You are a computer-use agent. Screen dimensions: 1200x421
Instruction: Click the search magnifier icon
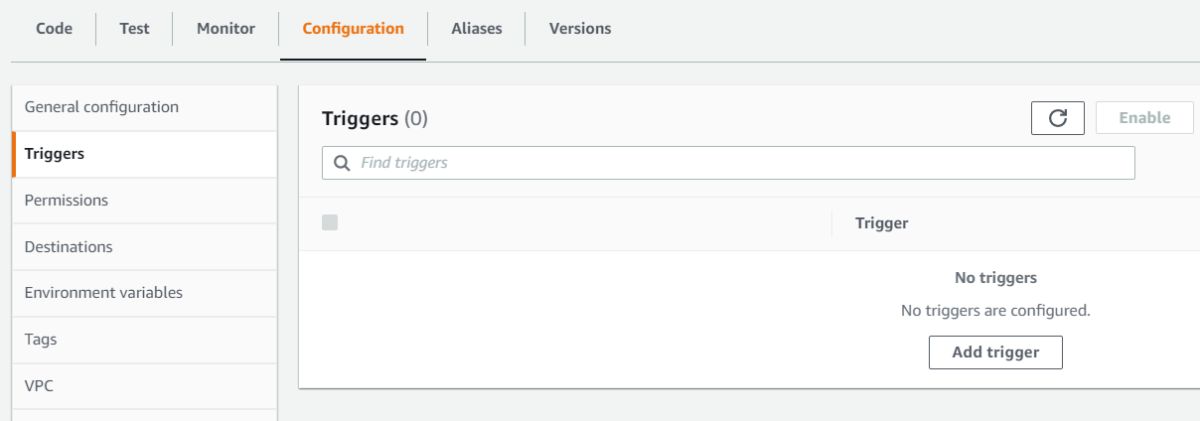tap(340, 163)
